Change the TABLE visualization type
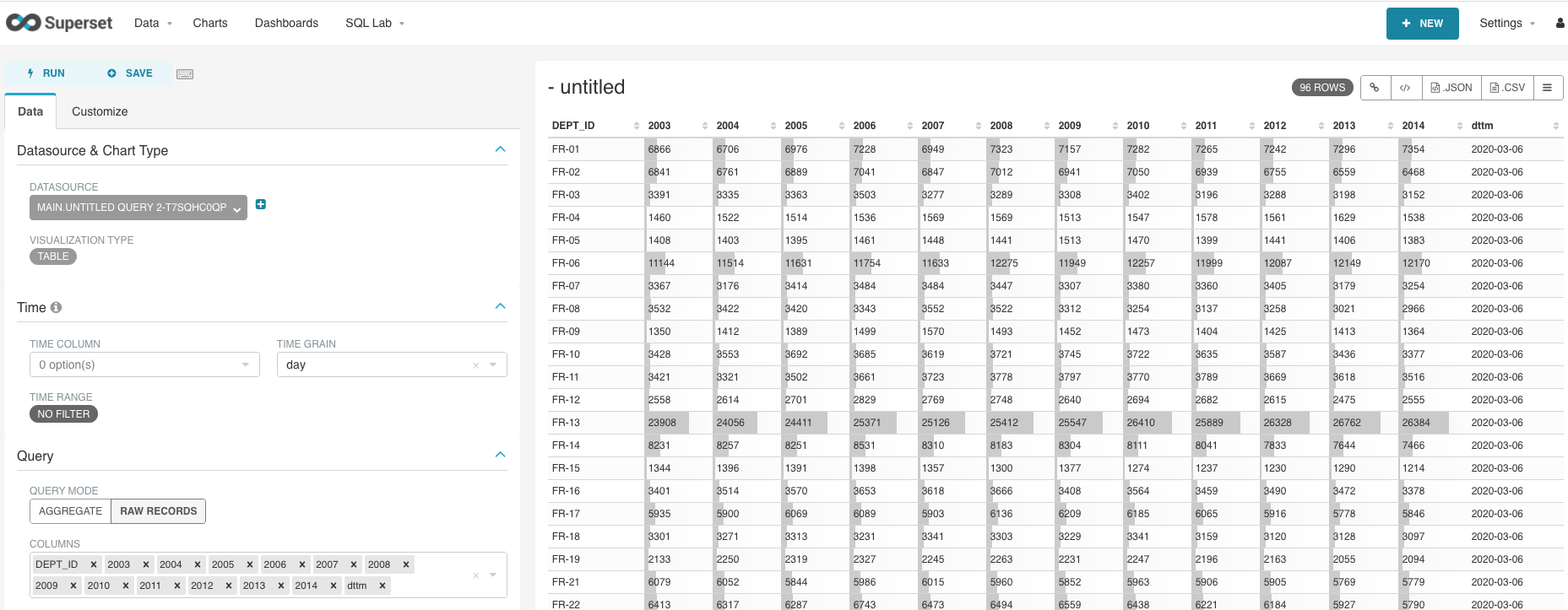1568x610 pixels. click(53, 256)
